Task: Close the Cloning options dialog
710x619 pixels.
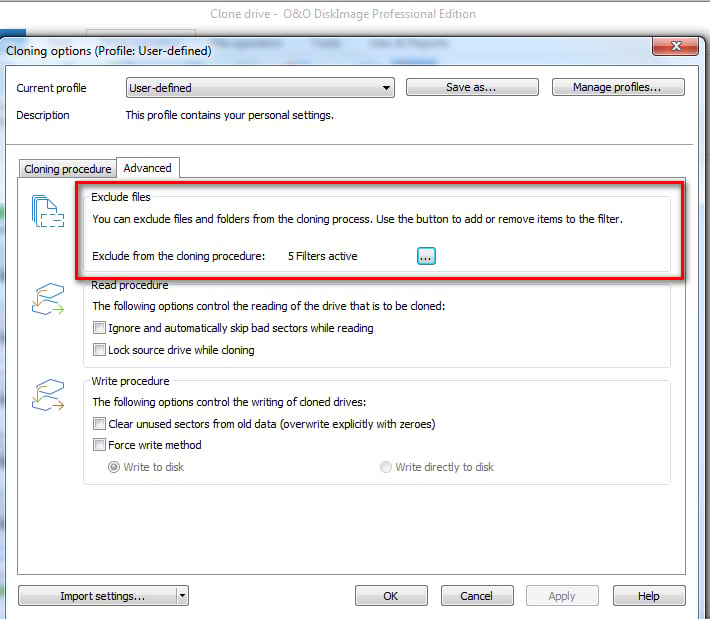Action: click(x=675, y=46)
